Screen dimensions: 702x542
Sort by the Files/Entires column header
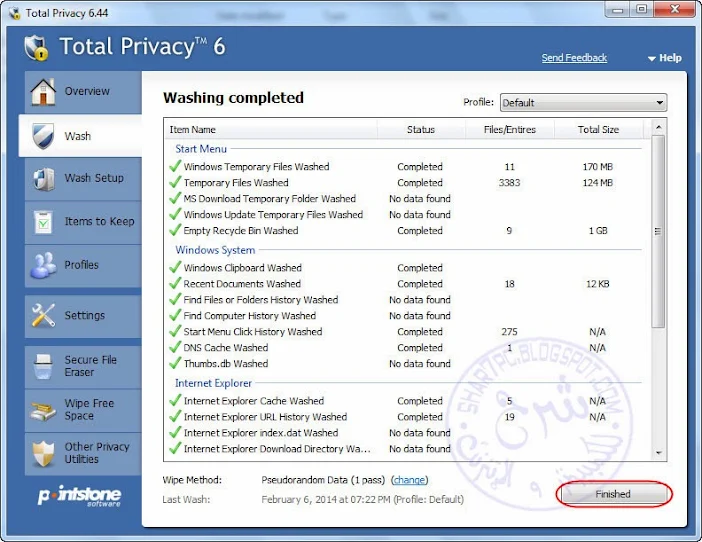coord(509,129)
